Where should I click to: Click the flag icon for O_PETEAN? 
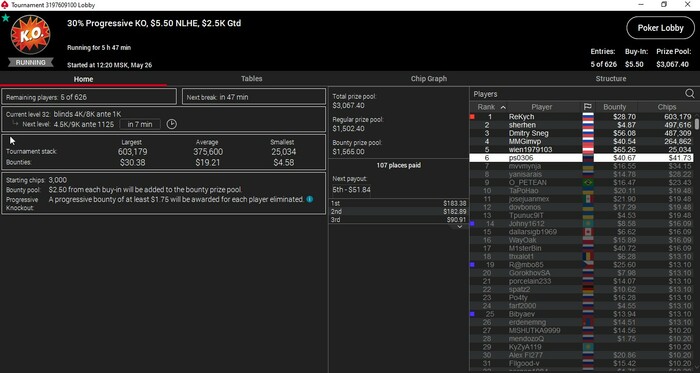click(x=588, y=182)
